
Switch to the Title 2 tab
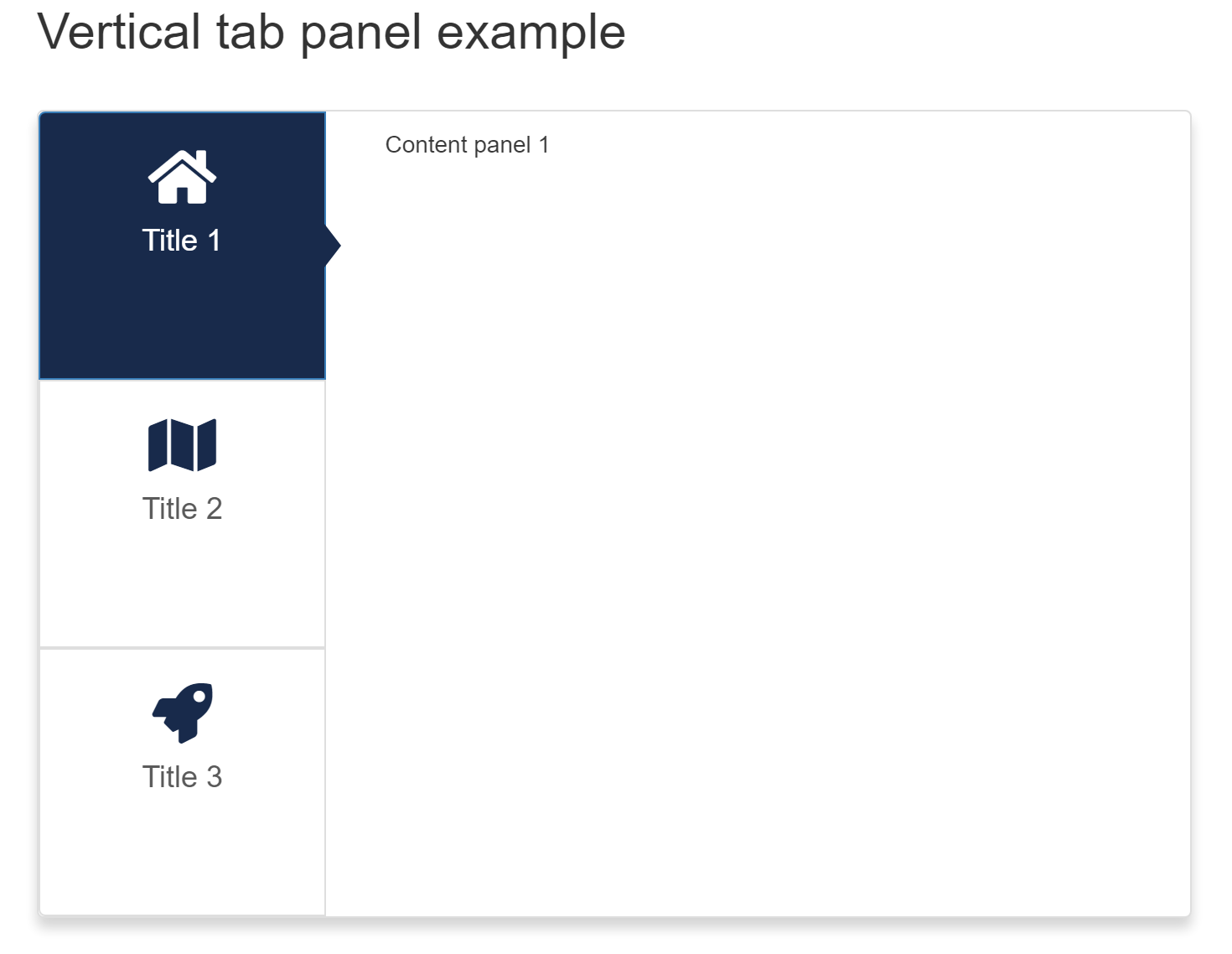coord(182,511)
